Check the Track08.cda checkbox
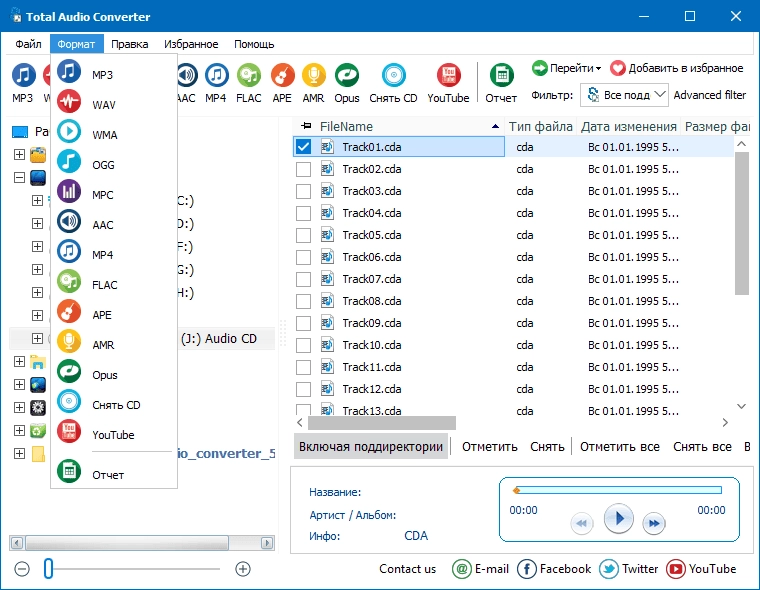Viewport: 760px width, 590px height. point(303,301)
